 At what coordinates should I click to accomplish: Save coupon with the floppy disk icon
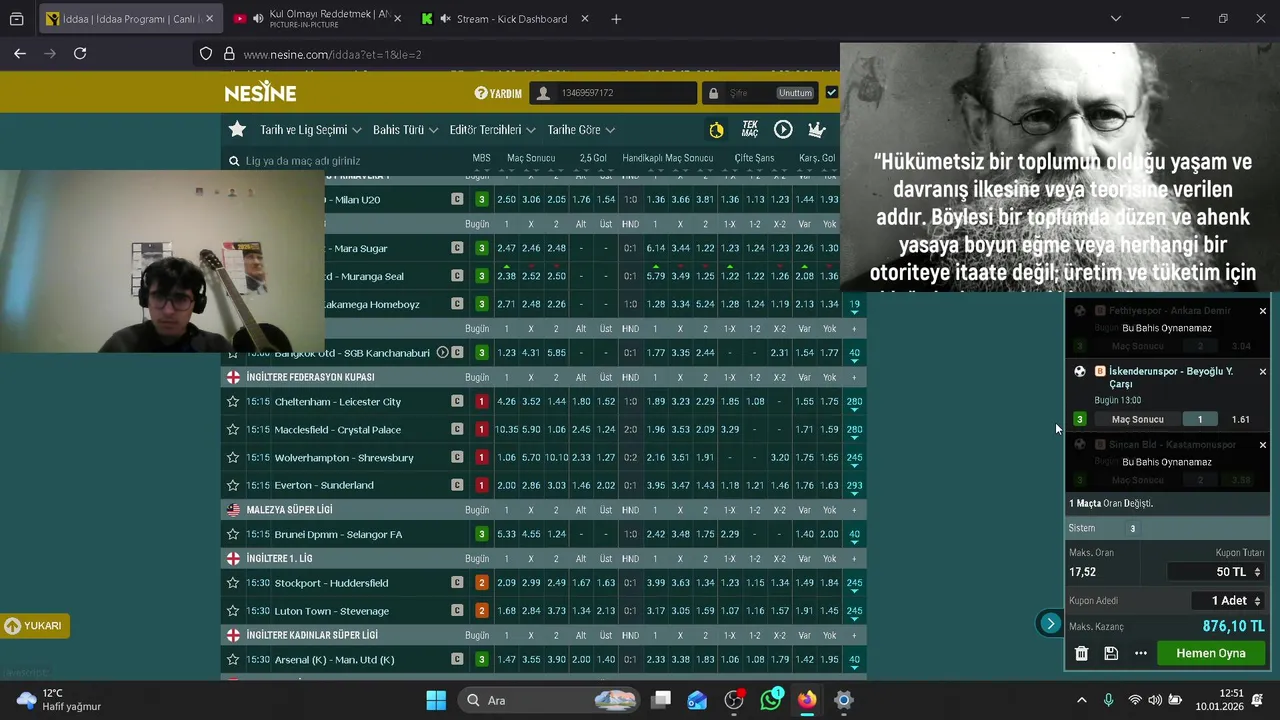pos(1111,653)
